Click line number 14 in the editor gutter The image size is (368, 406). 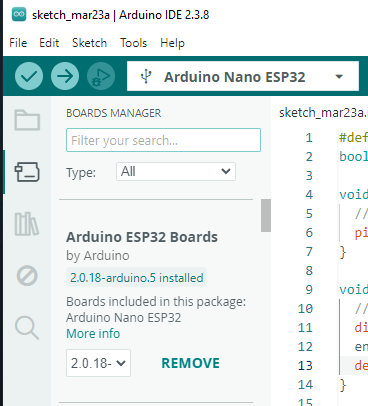[305, 385]
